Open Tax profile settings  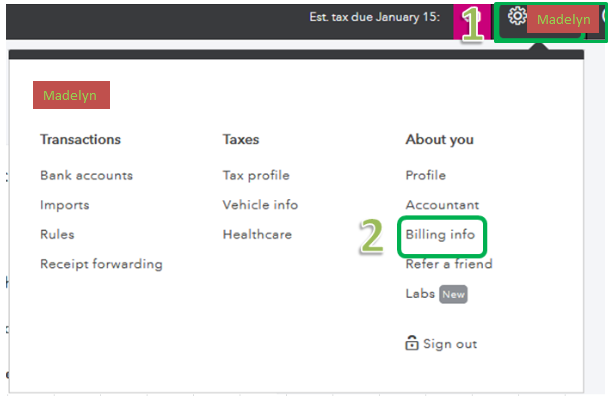click(256, 176)
